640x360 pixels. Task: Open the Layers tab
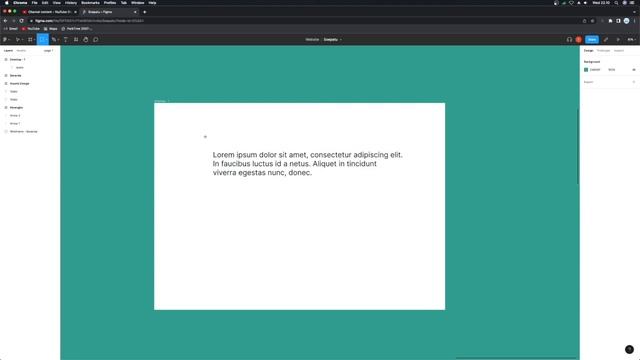[8, 51]
